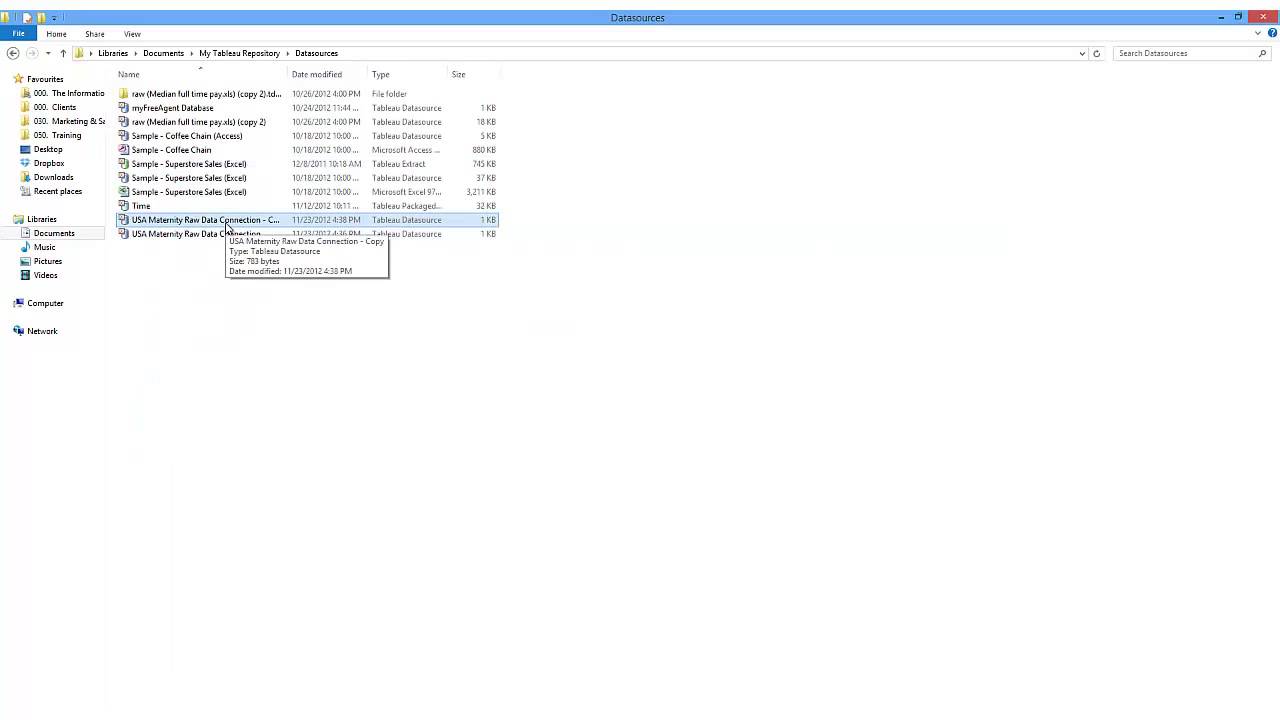Open the Music library icon
The width and height of the screenshot is (1280, 720).
pos(26,247)
